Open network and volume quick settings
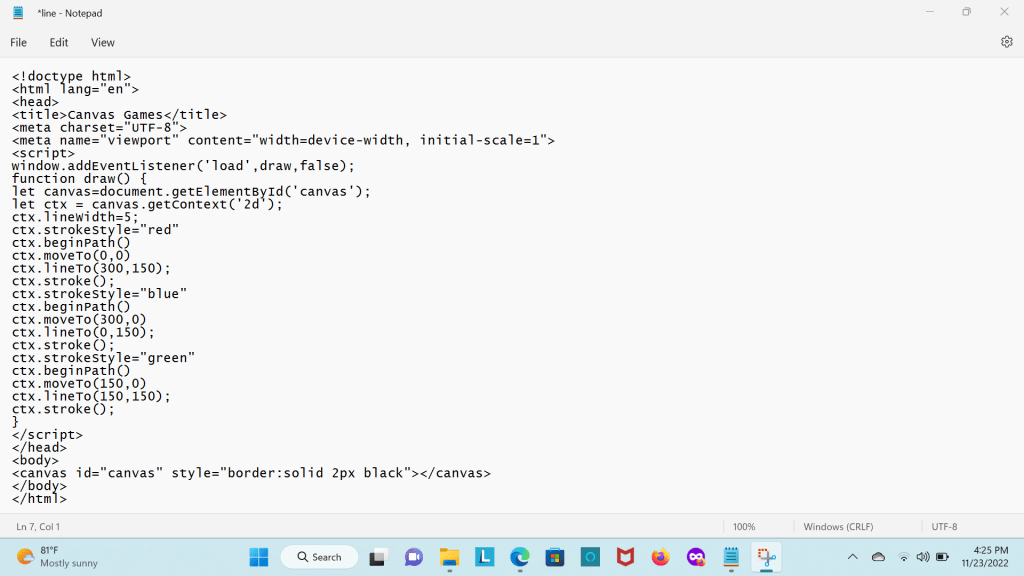 (x=922, y=557)
